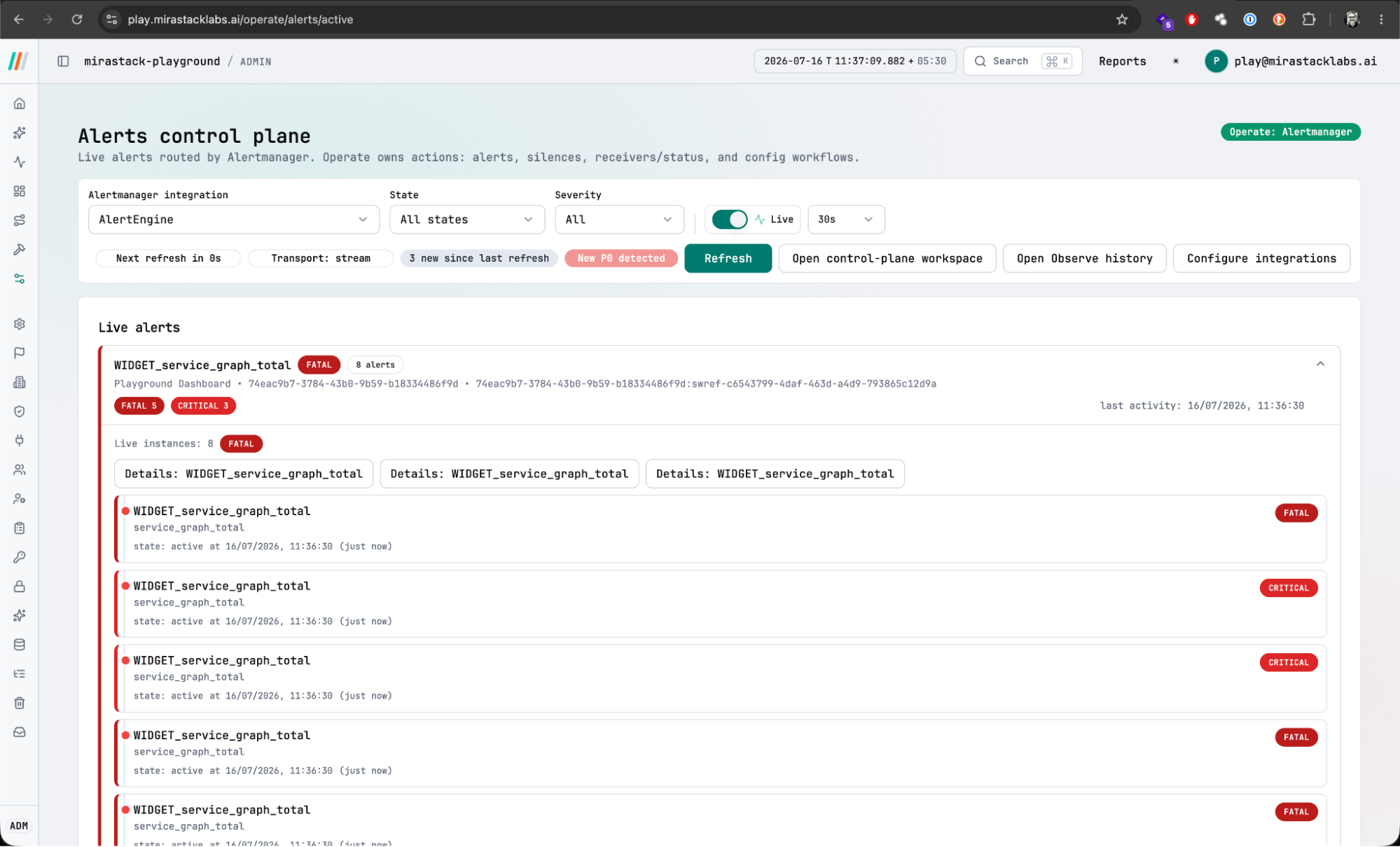Click the 8 alerts count pill

[x=375, y=365]
